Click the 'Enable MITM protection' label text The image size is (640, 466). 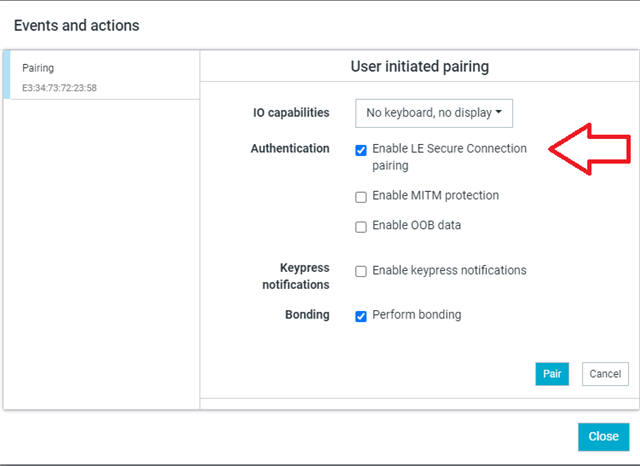(436, 195)
